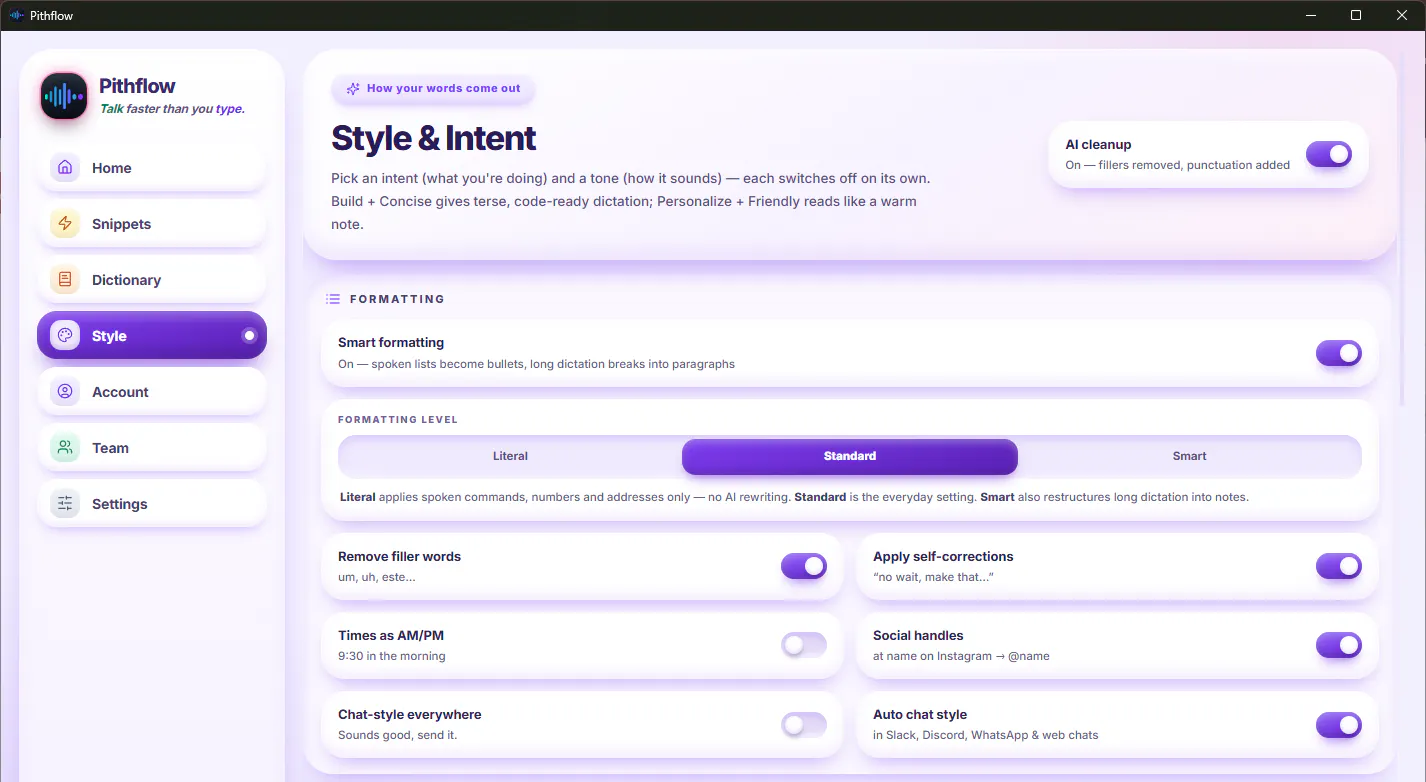Image resolution: width=1426 pixels, height=782 pixels.
Task: Click the 'Style & Intent' heading
Action: (434, 138)
